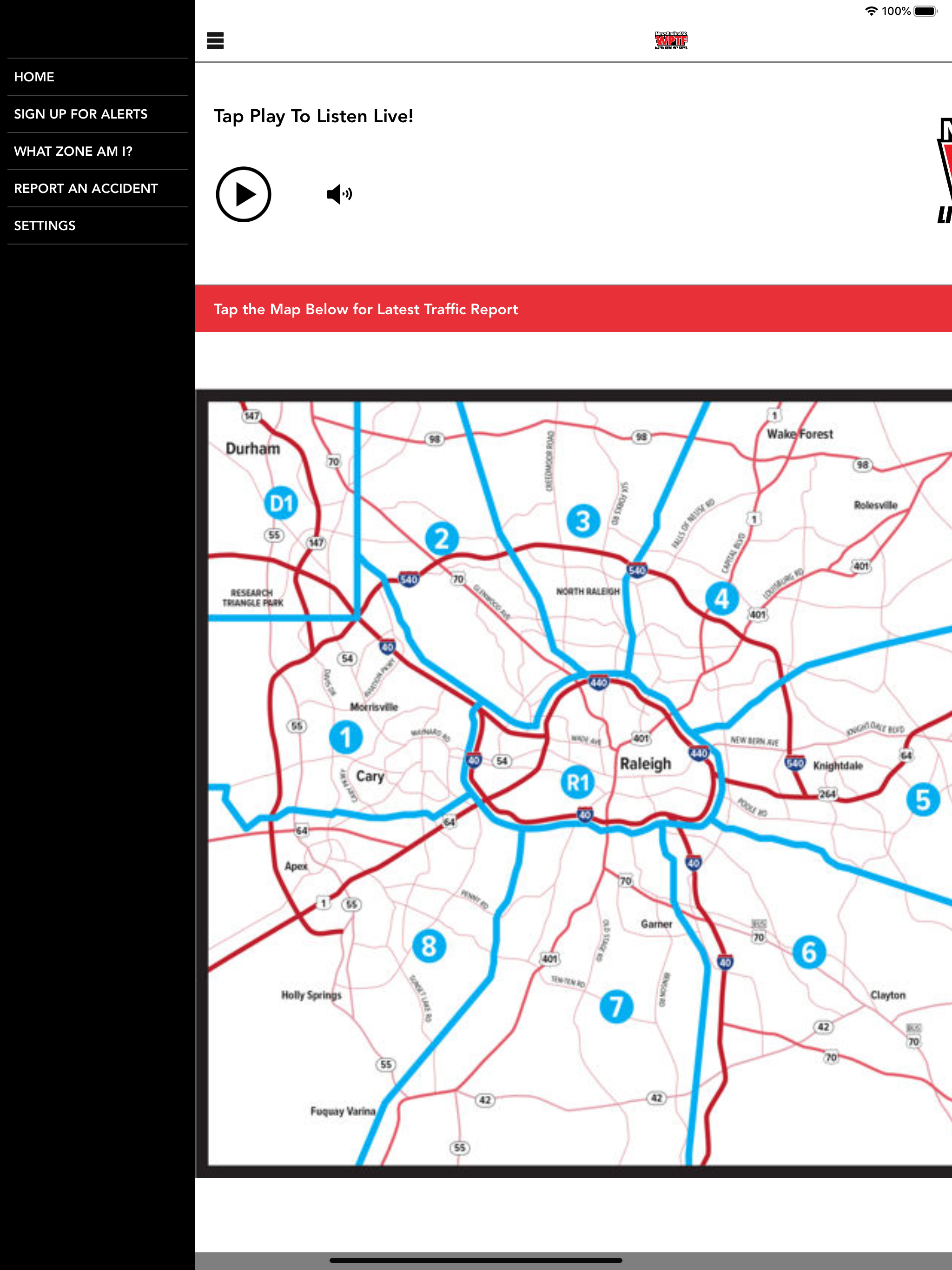Go to Settings in sidebar

pyautogui.click(x=45, y=225)
